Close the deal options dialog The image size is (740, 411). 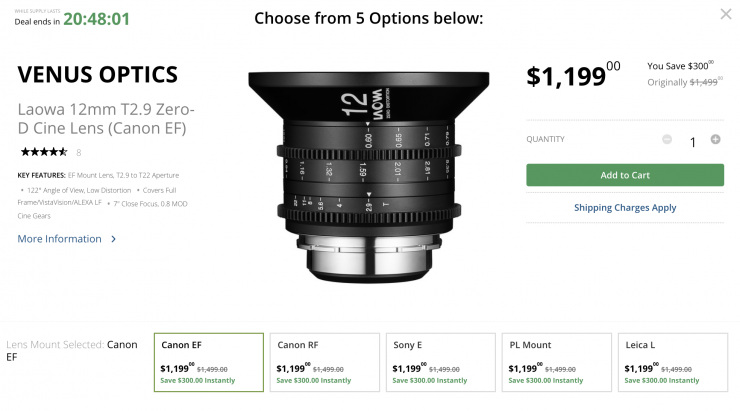coord(726,14)
